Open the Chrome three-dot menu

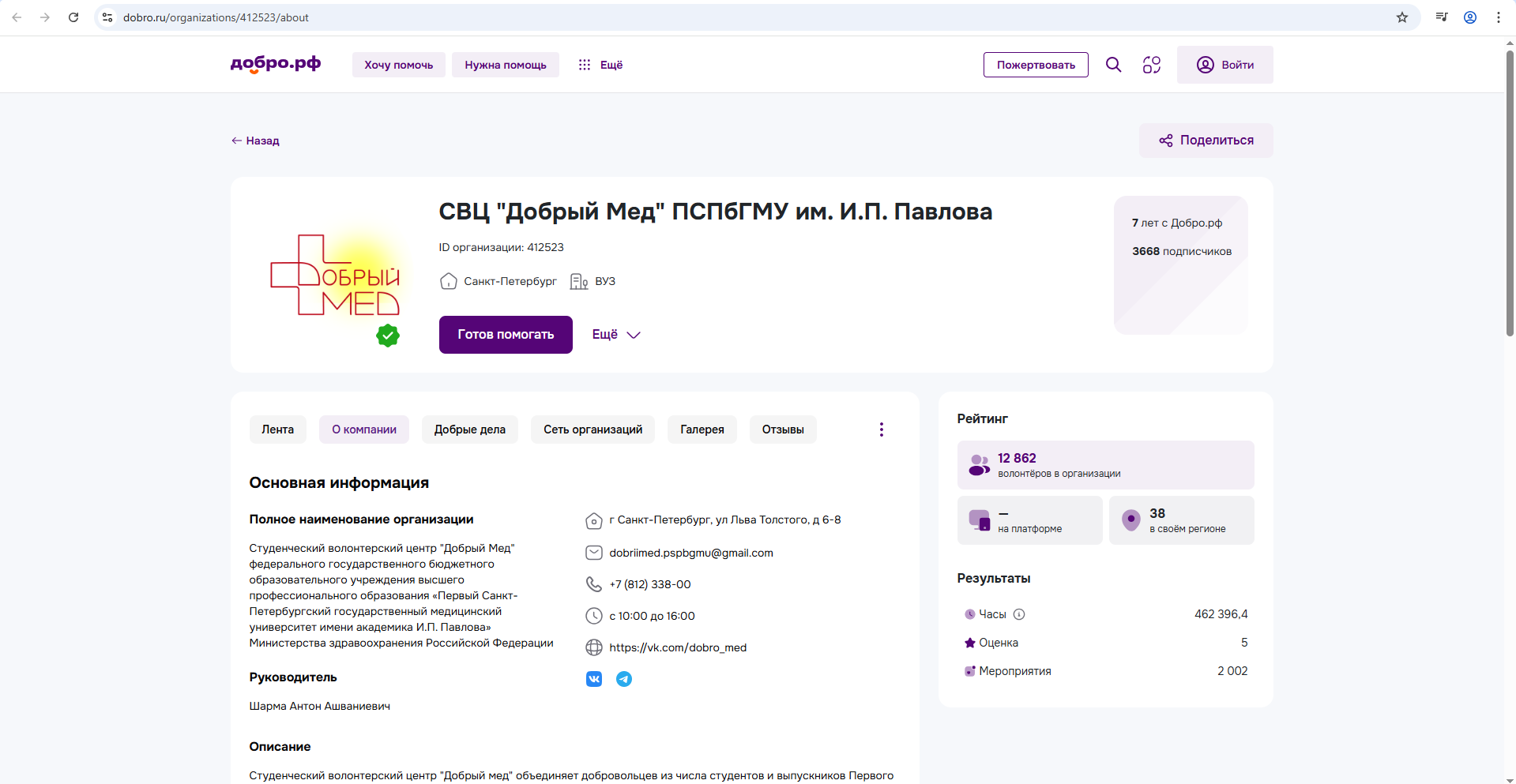[1499, 17]
